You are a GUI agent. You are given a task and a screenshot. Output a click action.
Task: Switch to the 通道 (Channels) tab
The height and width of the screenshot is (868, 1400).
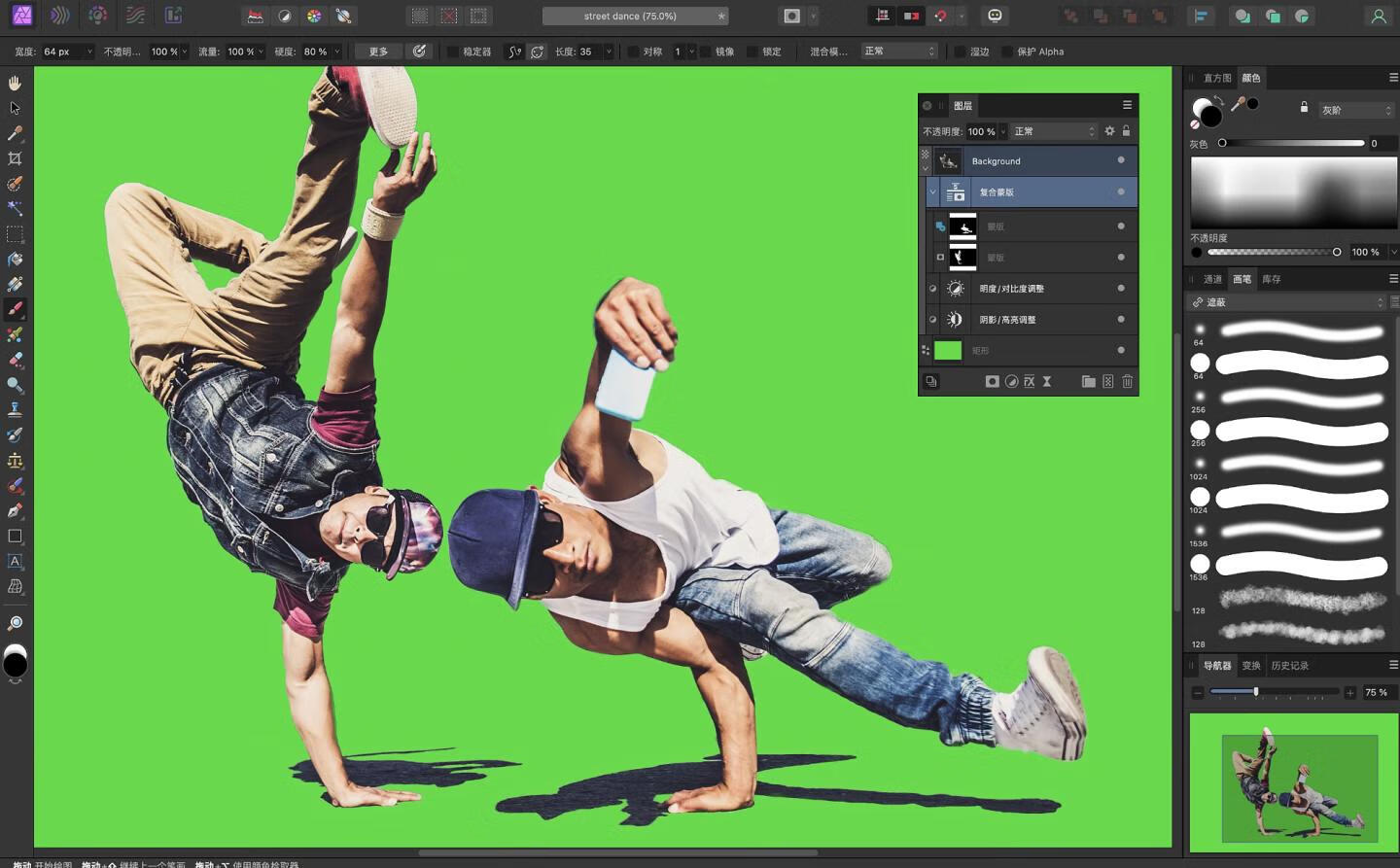[x=1212, y=279]
